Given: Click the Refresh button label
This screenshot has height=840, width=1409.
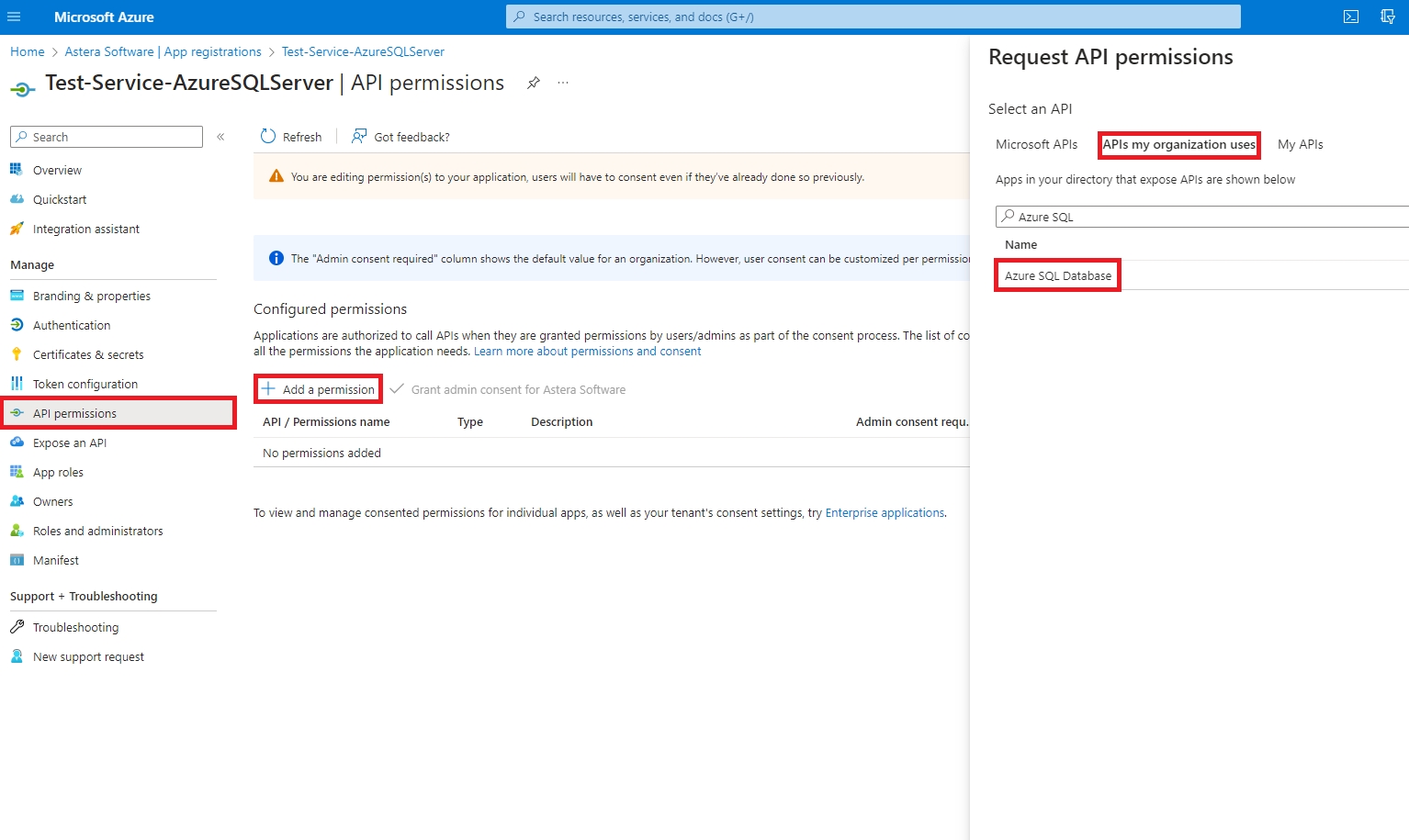Looking at the screenshot, I should [302, 137].
